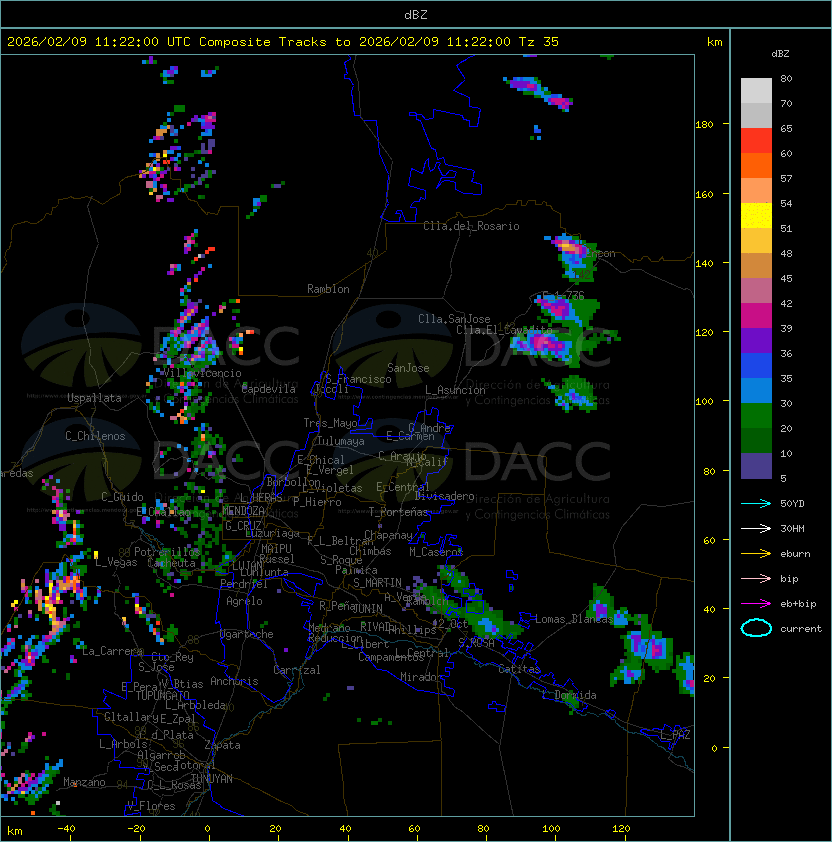Click the 'C_Guido' map label

coord(122,496)
